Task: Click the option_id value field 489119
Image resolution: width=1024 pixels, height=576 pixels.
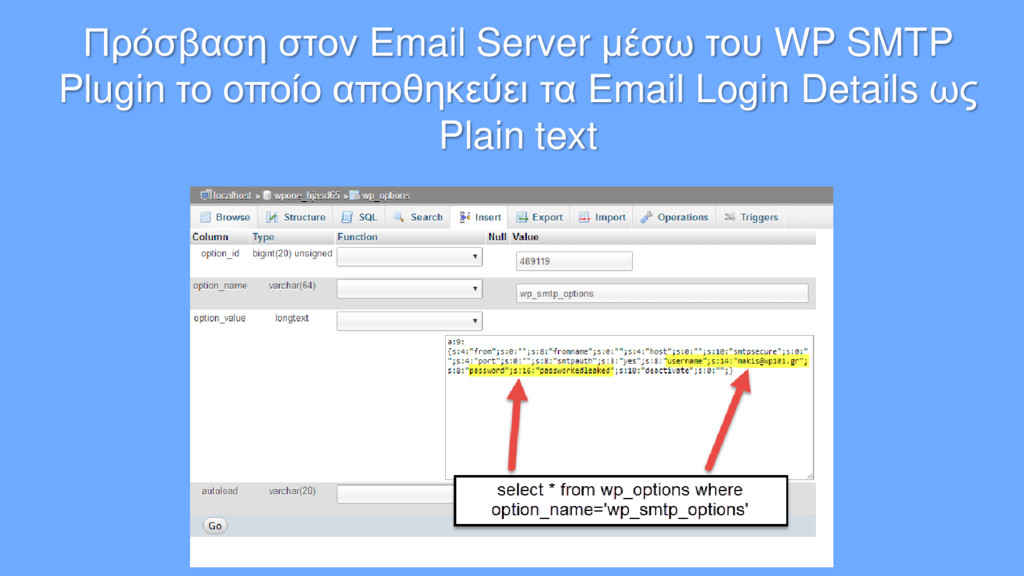Action: click(x=574, y=261)
